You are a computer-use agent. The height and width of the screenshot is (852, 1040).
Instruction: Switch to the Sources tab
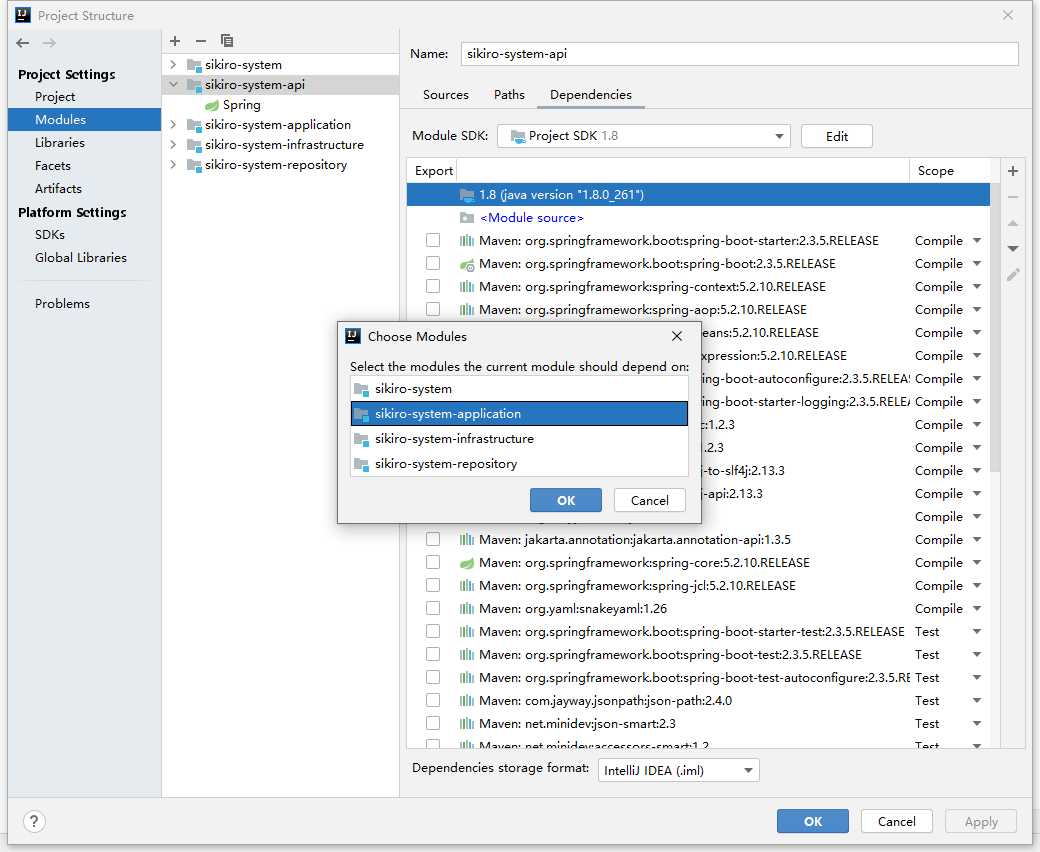pos(446,95)
